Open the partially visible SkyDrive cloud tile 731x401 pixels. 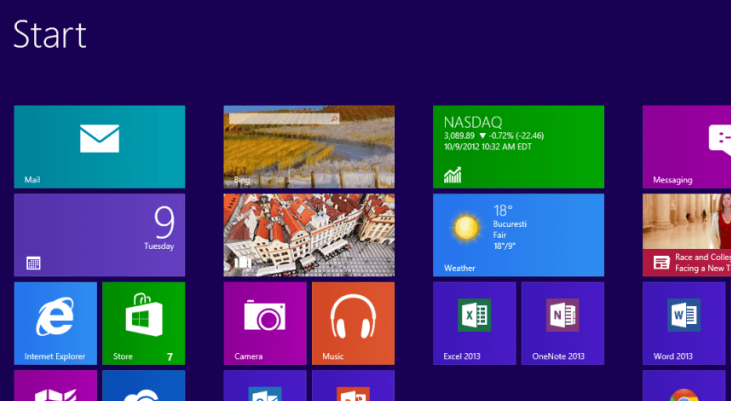(x=144, y=386)
